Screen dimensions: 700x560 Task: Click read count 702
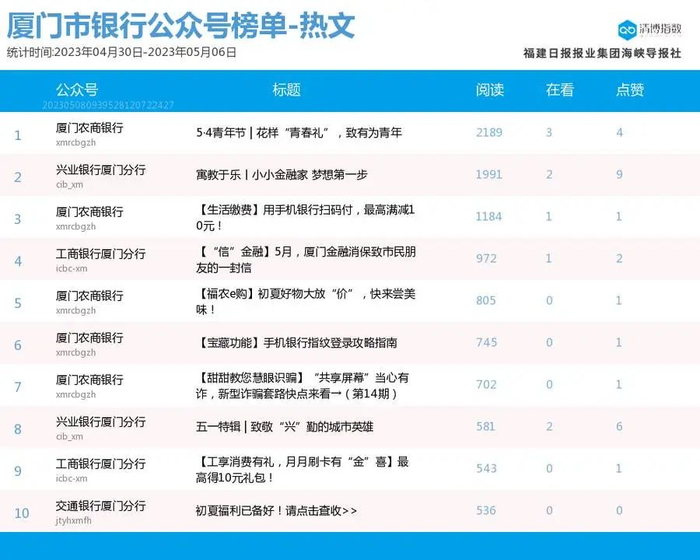[x=486, y=384]
